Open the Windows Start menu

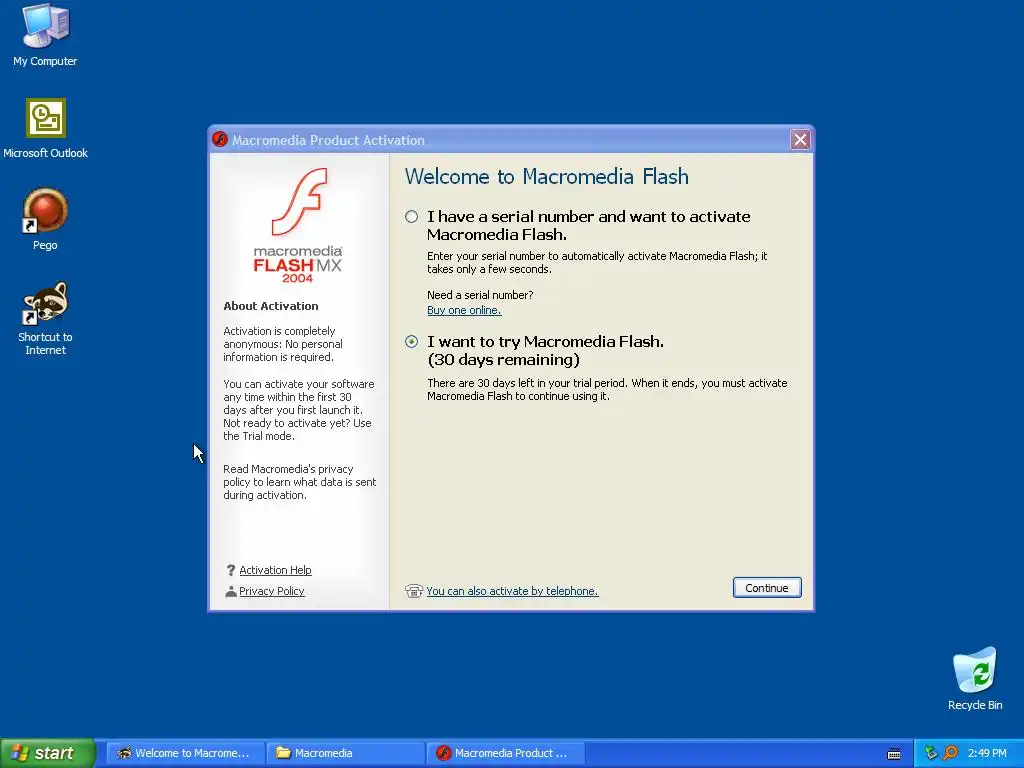[x=48, y=753]
